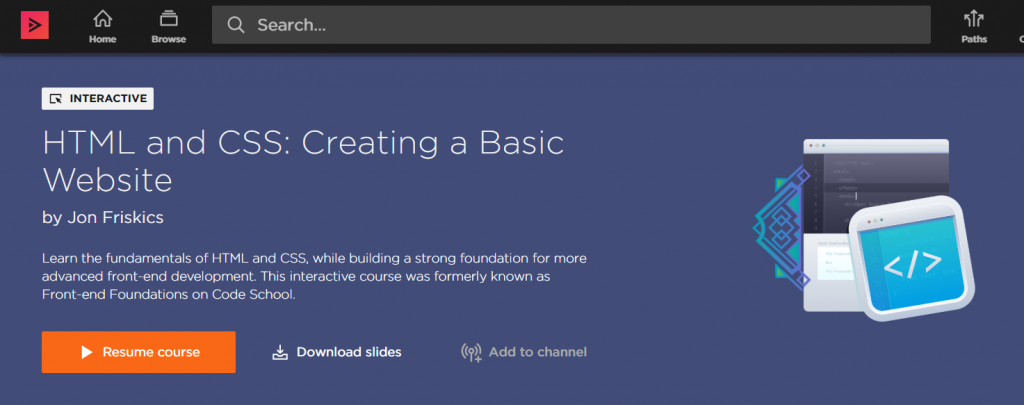This screenshot has height=405, width=1024.
Task: Open the Browse navigation item
Action: (x=168, y=27)
